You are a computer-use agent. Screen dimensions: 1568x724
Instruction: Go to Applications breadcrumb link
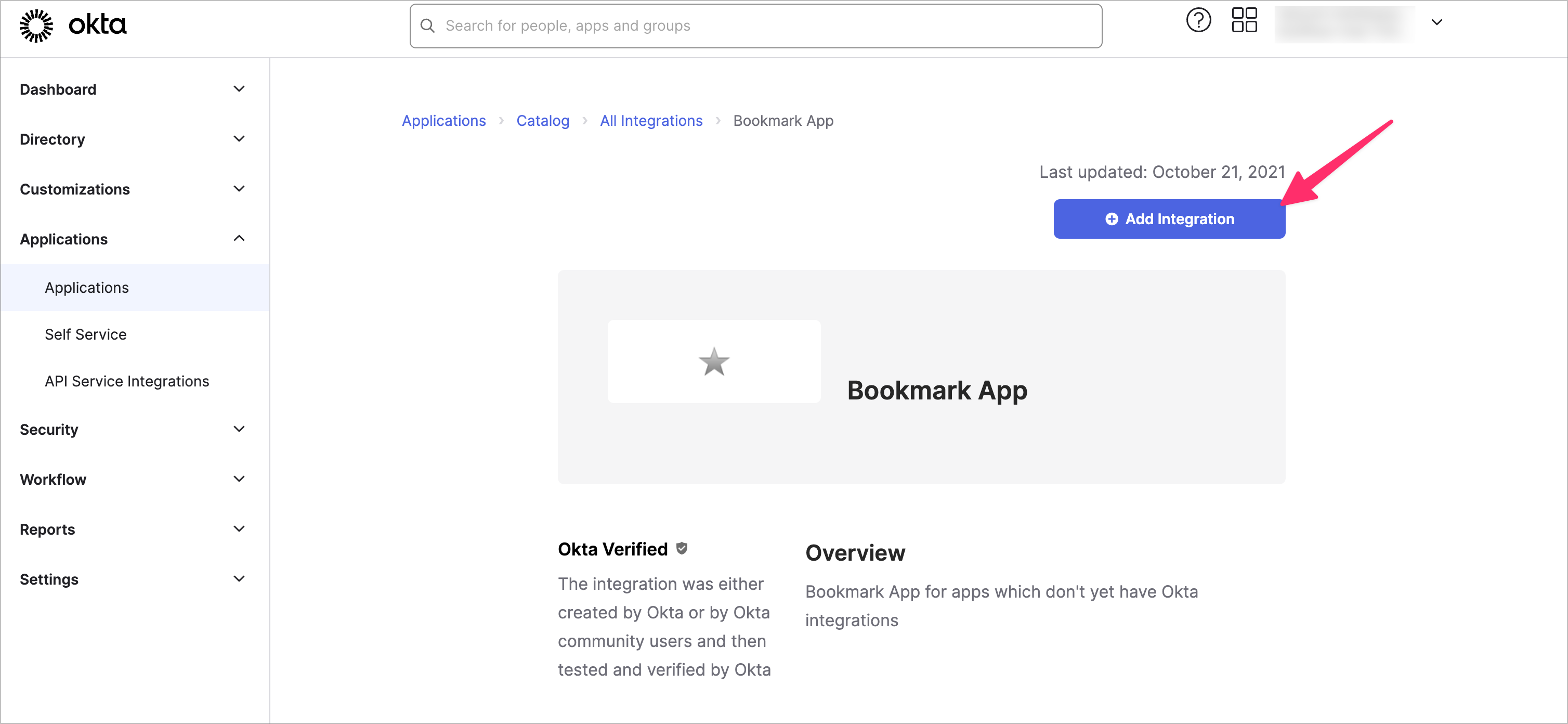coord(444,121)
